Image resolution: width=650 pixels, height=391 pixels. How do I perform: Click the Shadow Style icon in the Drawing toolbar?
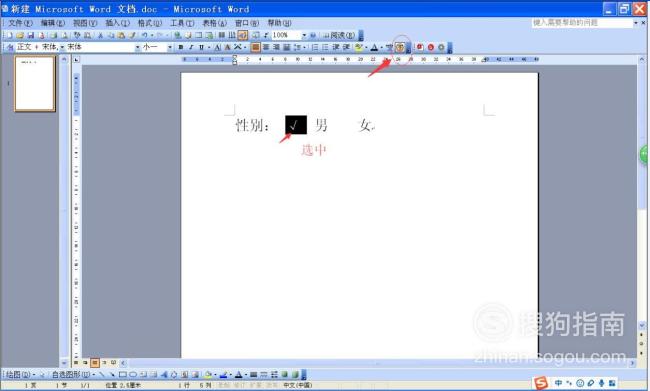(x=284, y=375)
